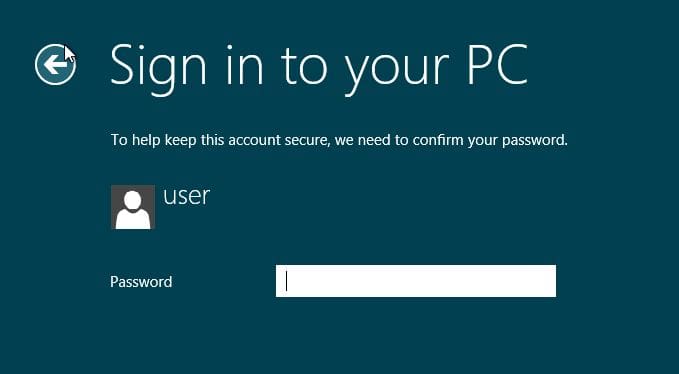The height and width of the screenshot is (374, 679).
Task: Click the left-pointing arrow inside the circle
Action: [55, 65]
